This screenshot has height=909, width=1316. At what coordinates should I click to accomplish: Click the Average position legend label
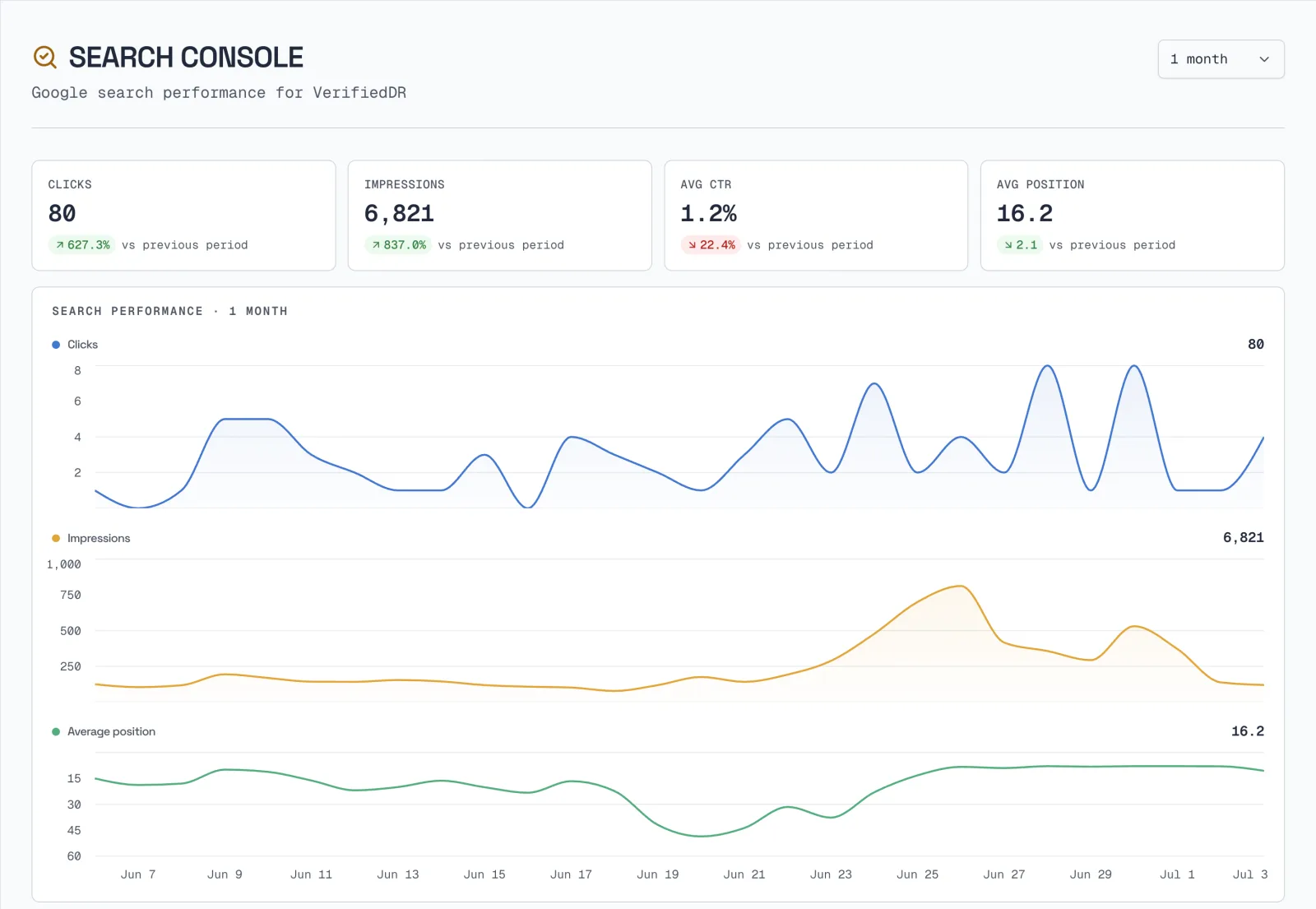pyautogui.click(x=111, y=731)
